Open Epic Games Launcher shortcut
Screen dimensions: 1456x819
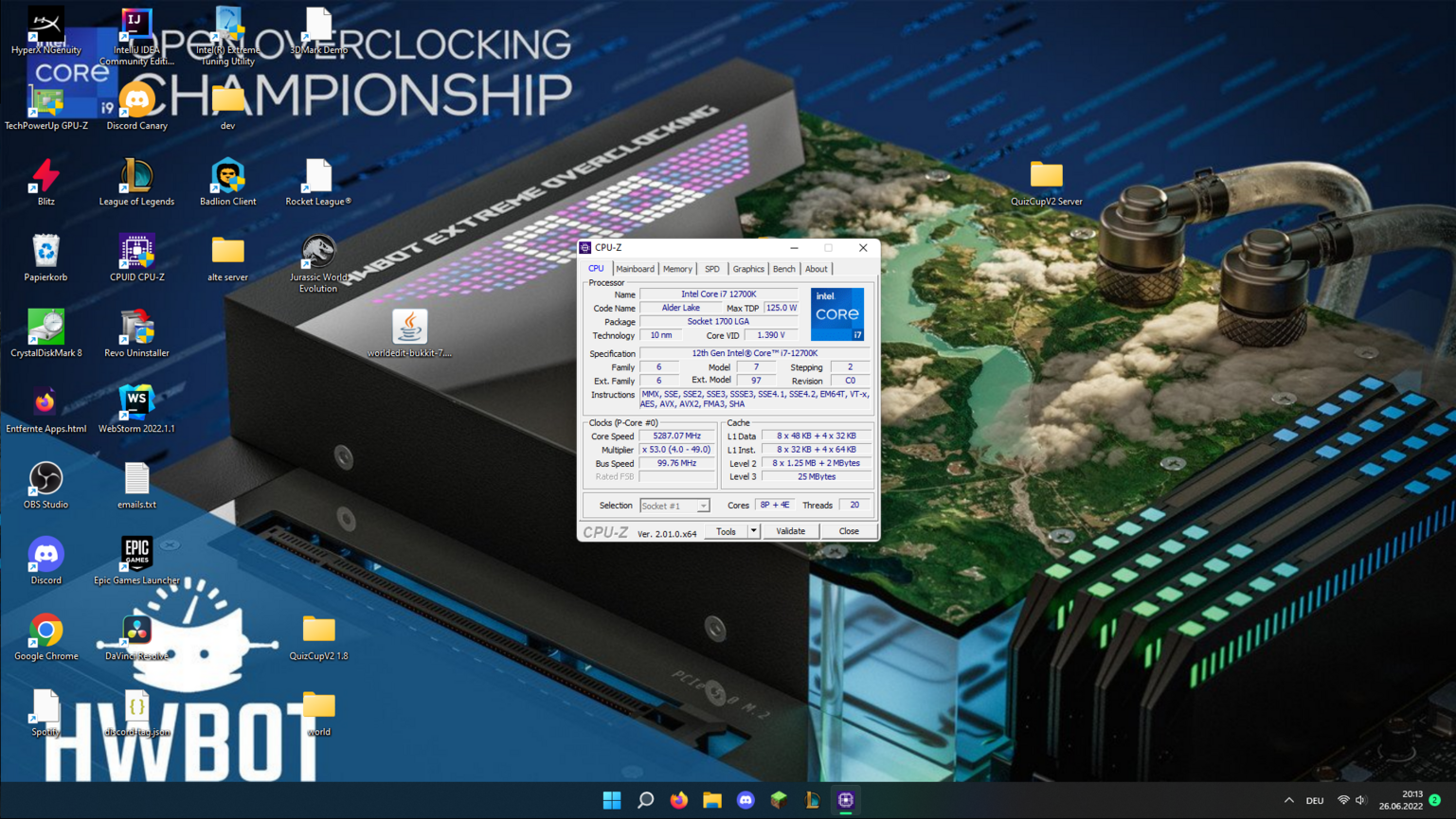coord(136,561)
